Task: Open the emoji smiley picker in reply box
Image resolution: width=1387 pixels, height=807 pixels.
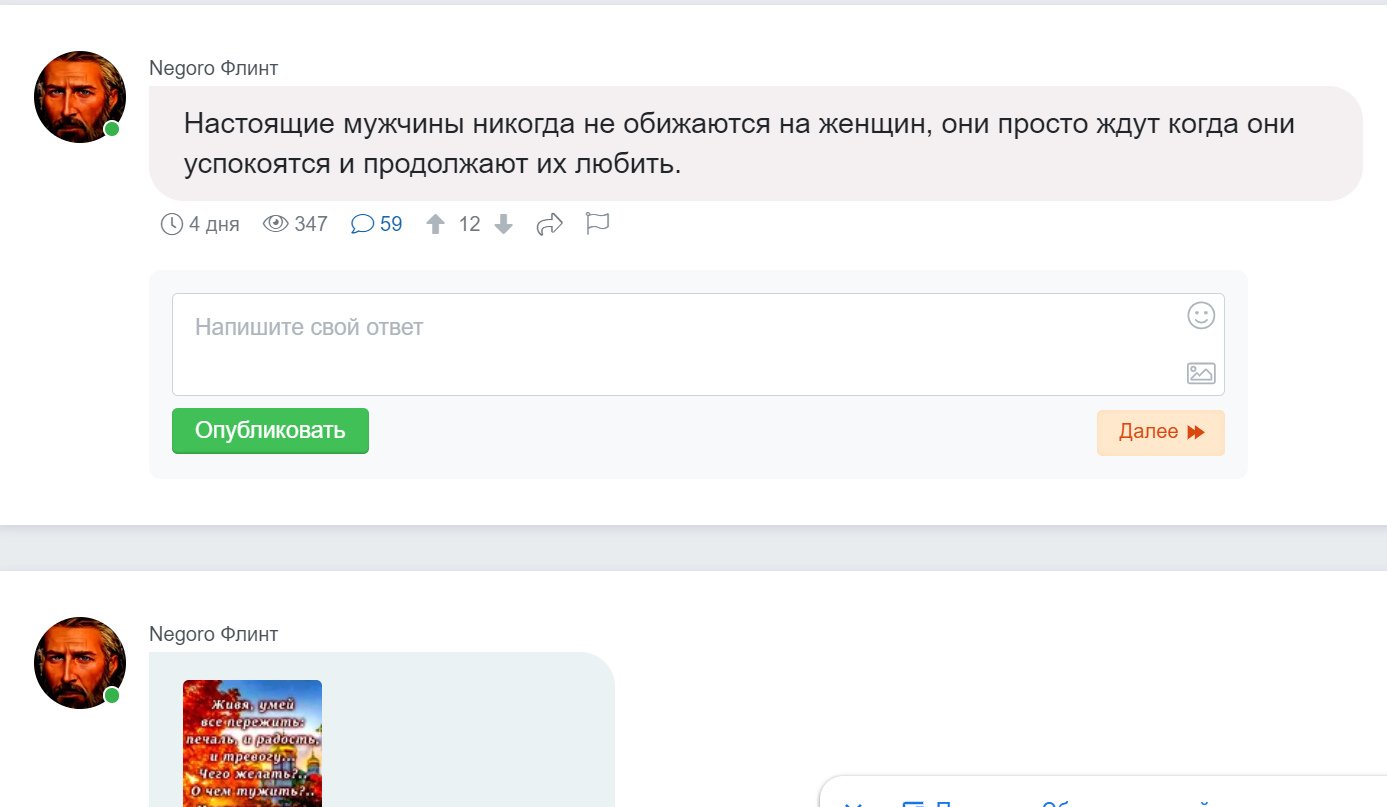Action: (1201, 316)
